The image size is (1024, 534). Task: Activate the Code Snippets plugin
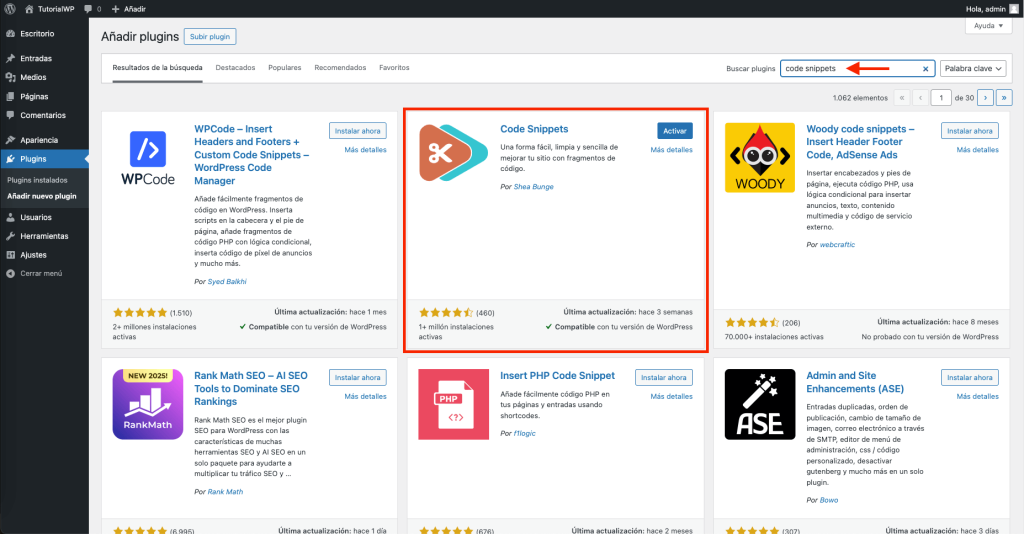pos(675,131)
